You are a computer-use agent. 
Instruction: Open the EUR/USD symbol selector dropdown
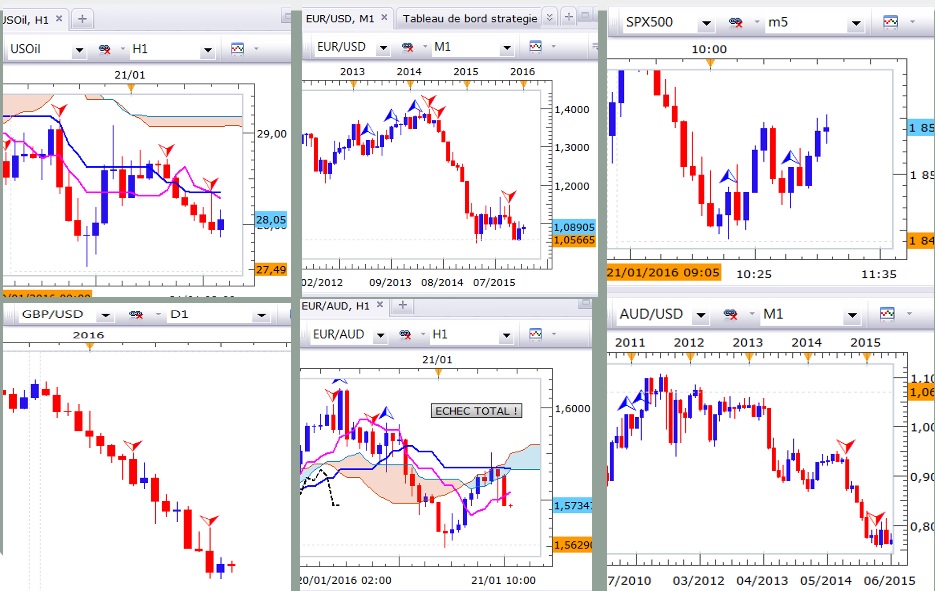tap(384, 46)
